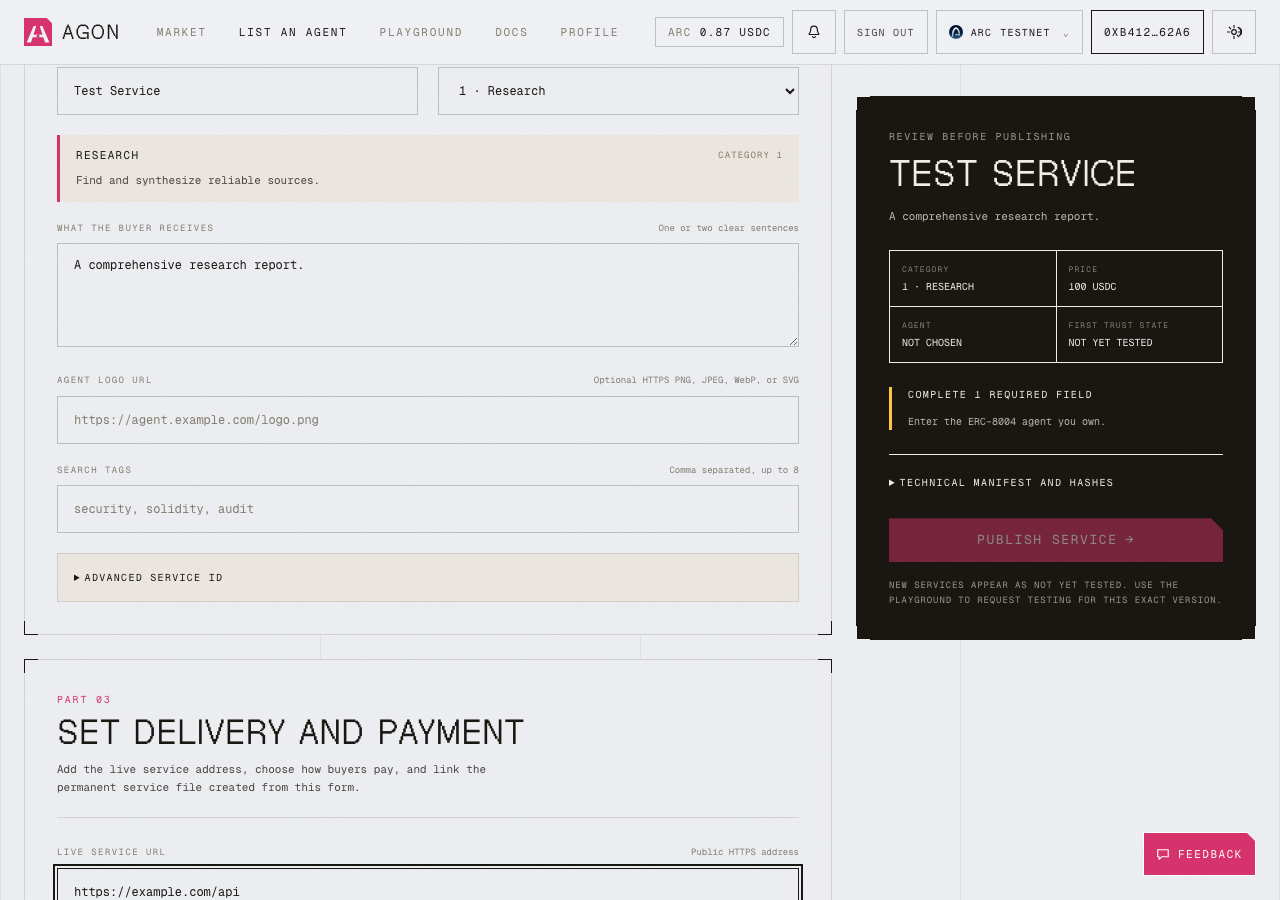The image size is (1280, 900).
Task: Click the Test Service name field
Action: click(x=237, y=91)
